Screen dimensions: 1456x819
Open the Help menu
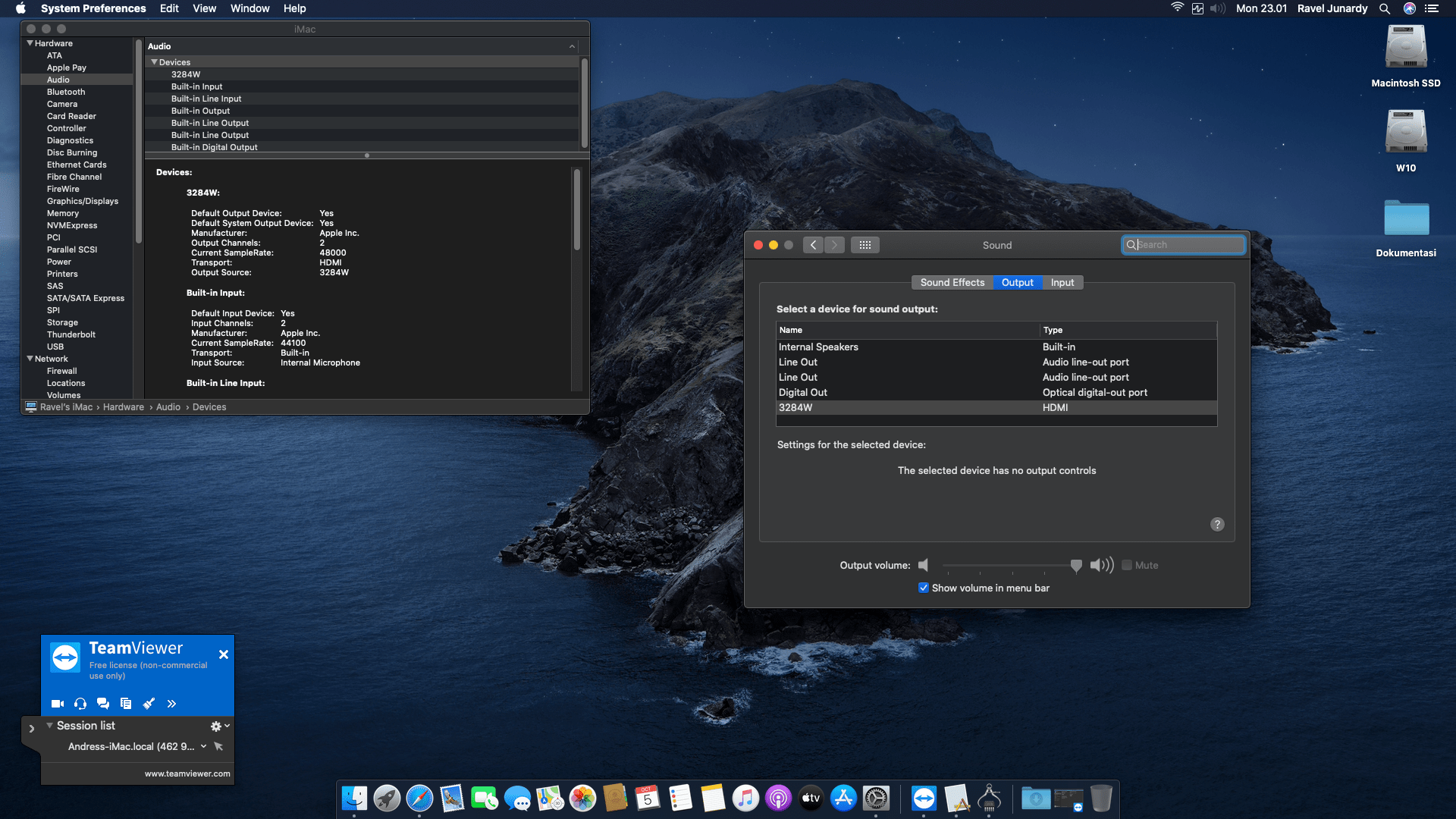[295, 8]
